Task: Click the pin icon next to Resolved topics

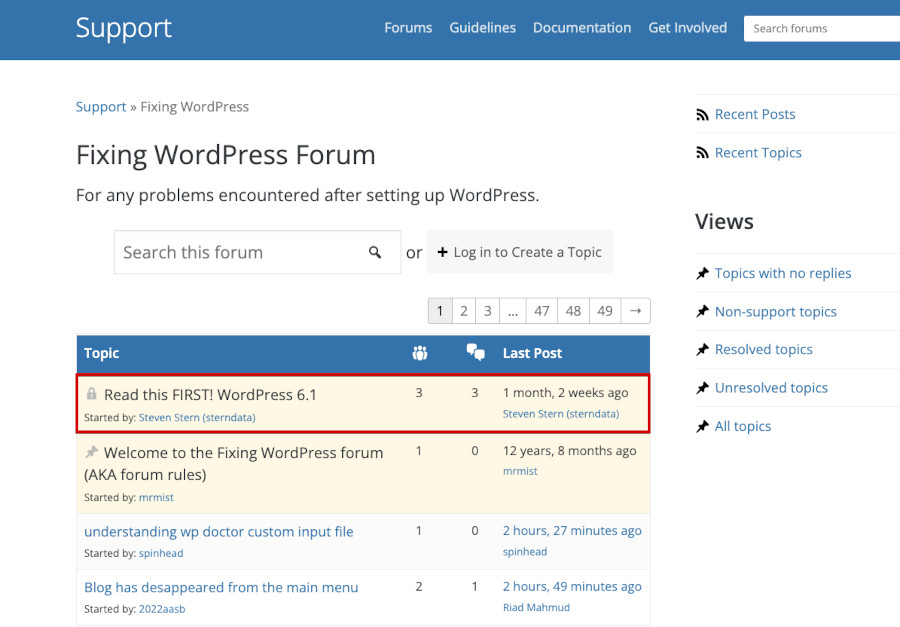Action: 703,350
